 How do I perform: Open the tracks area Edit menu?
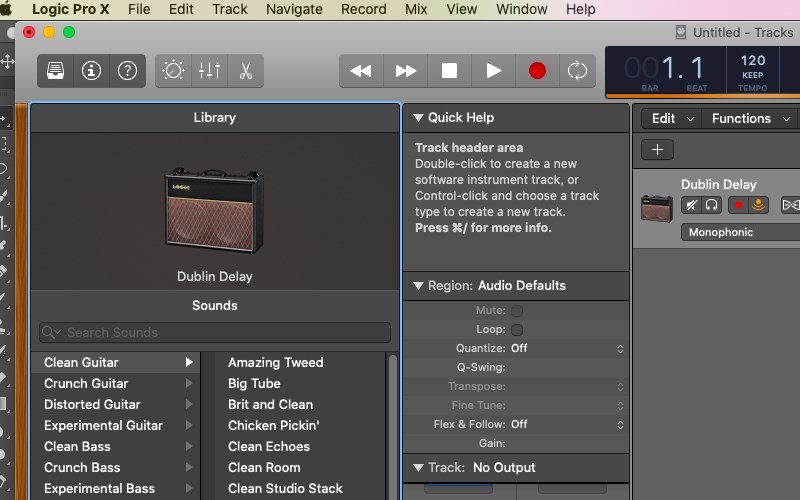(x=672, y=118)
